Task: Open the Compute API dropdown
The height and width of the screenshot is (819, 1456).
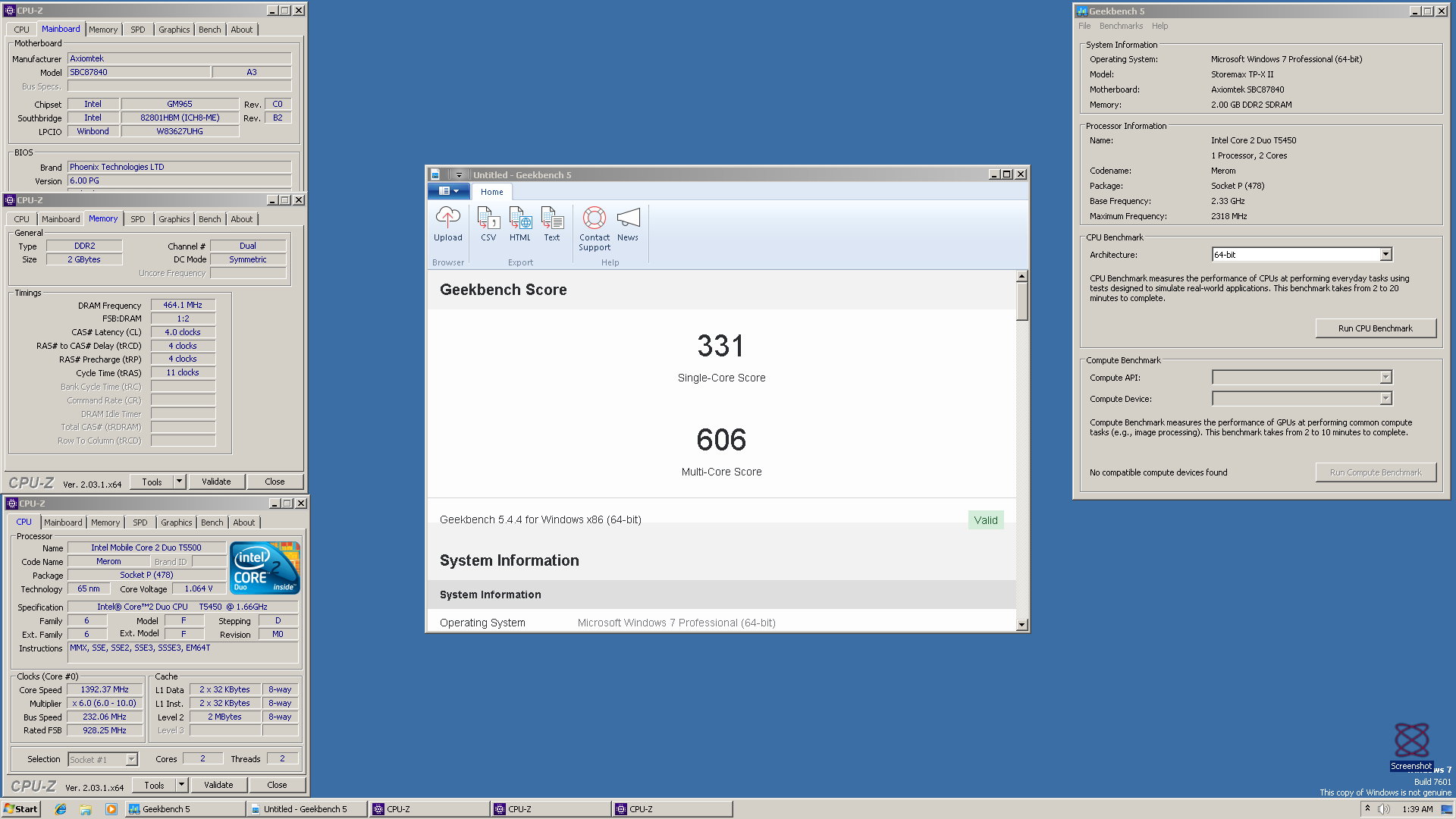Action: pos(1385,378)
